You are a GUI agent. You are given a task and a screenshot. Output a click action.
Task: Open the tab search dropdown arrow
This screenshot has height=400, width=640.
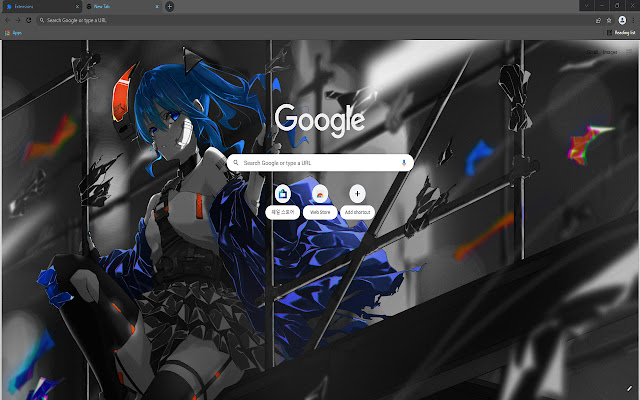click(587, 6)
